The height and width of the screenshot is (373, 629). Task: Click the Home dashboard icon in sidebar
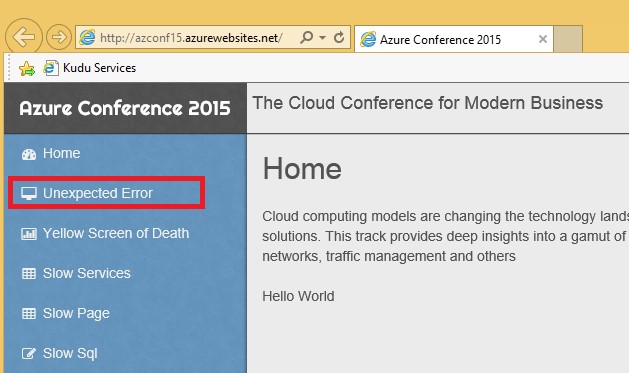click(x=28, y=154)
